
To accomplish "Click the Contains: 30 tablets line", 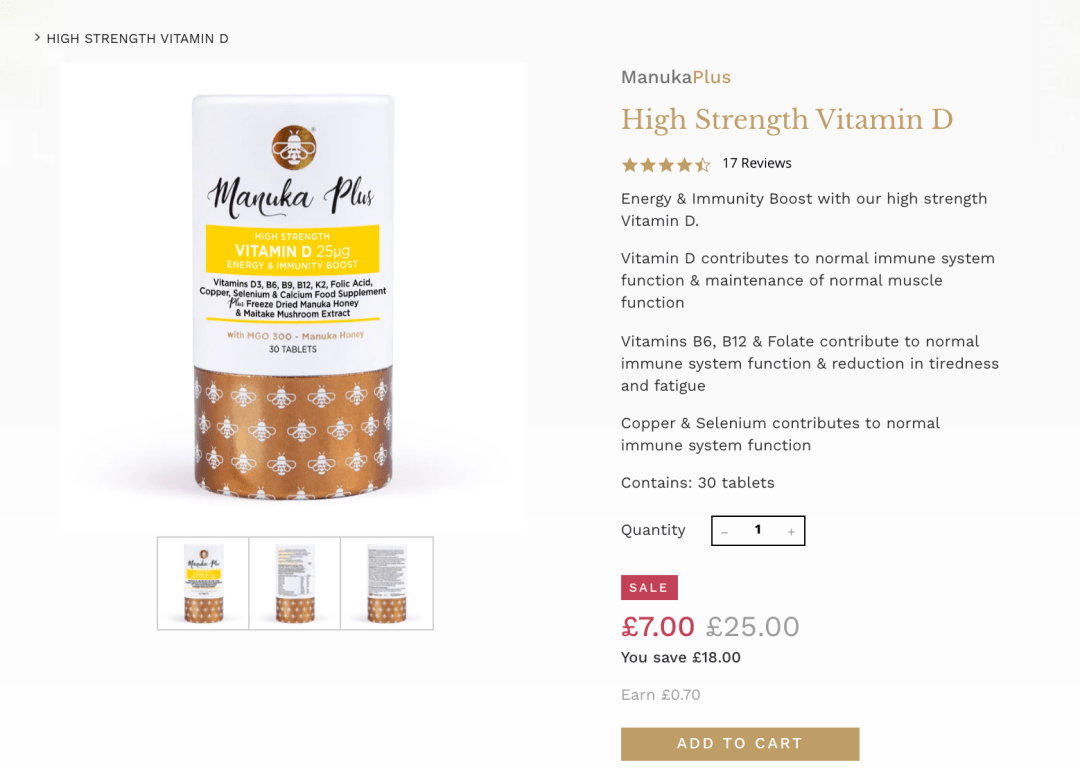I will pos(697,483).
